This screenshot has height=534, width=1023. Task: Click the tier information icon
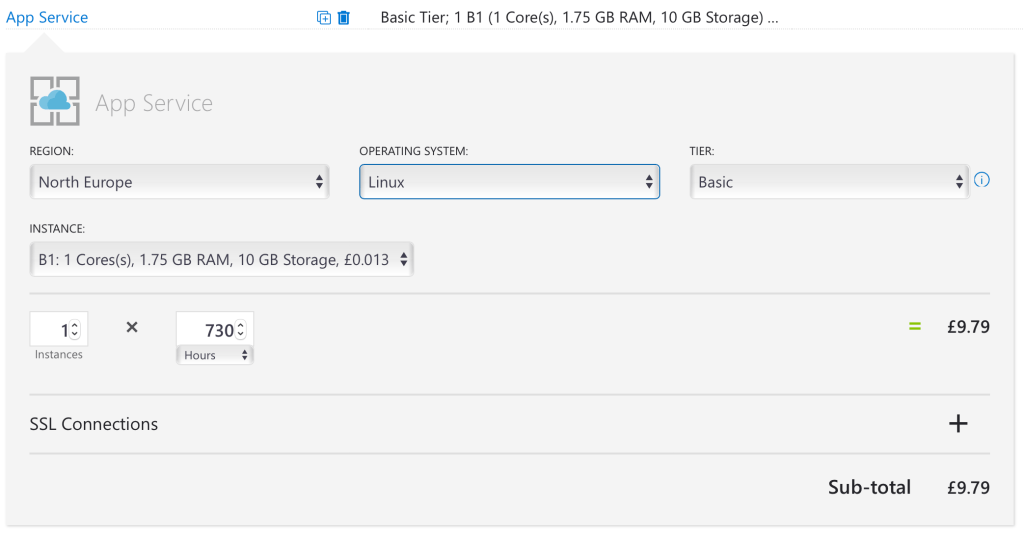(x=981, y=181)
